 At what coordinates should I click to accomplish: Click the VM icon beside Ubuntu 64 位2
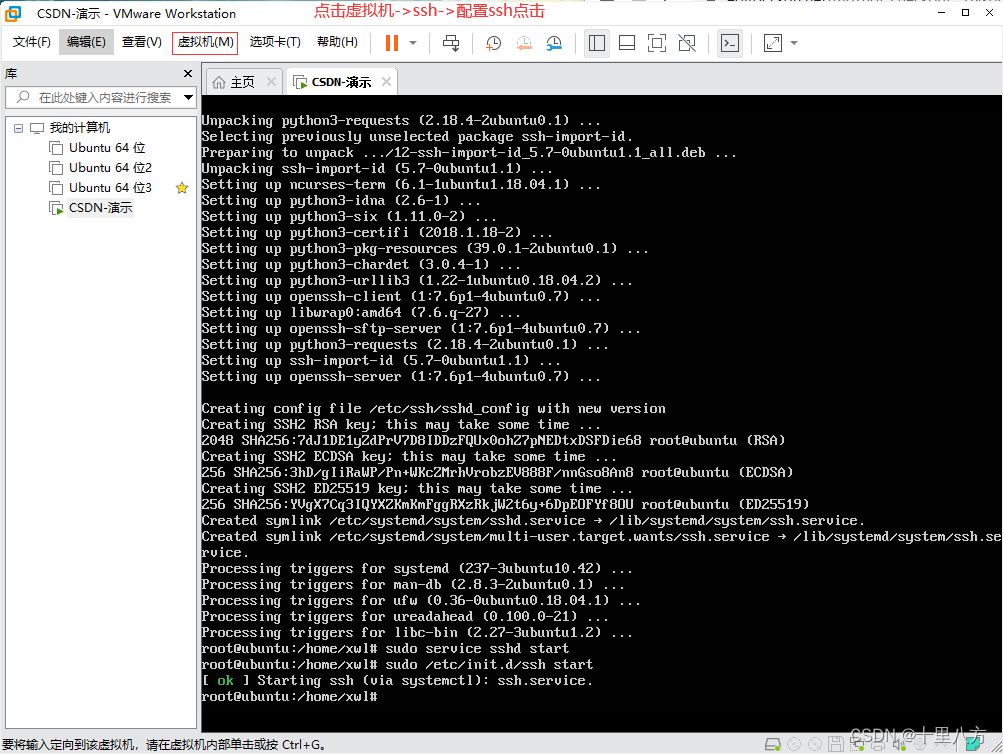click(56, 168)
